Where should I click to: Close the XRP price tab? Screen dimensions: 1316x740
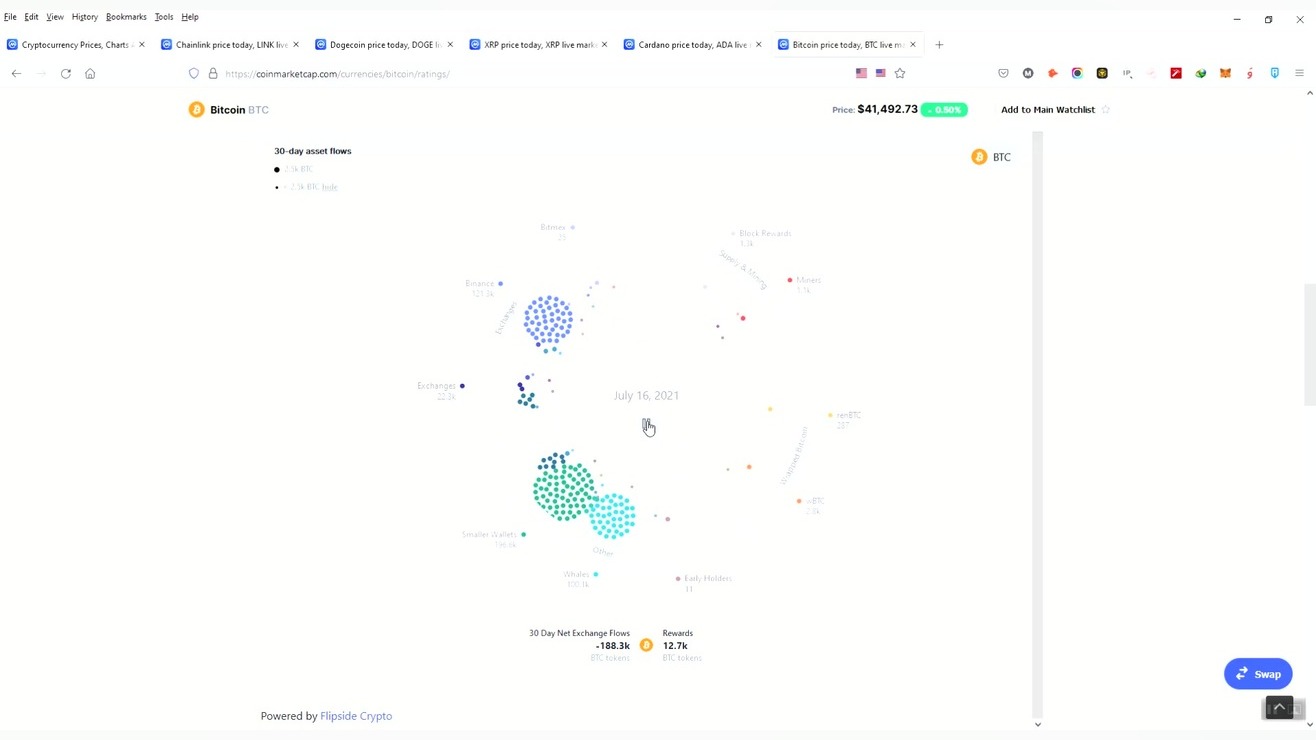click(x=604, y=45)
